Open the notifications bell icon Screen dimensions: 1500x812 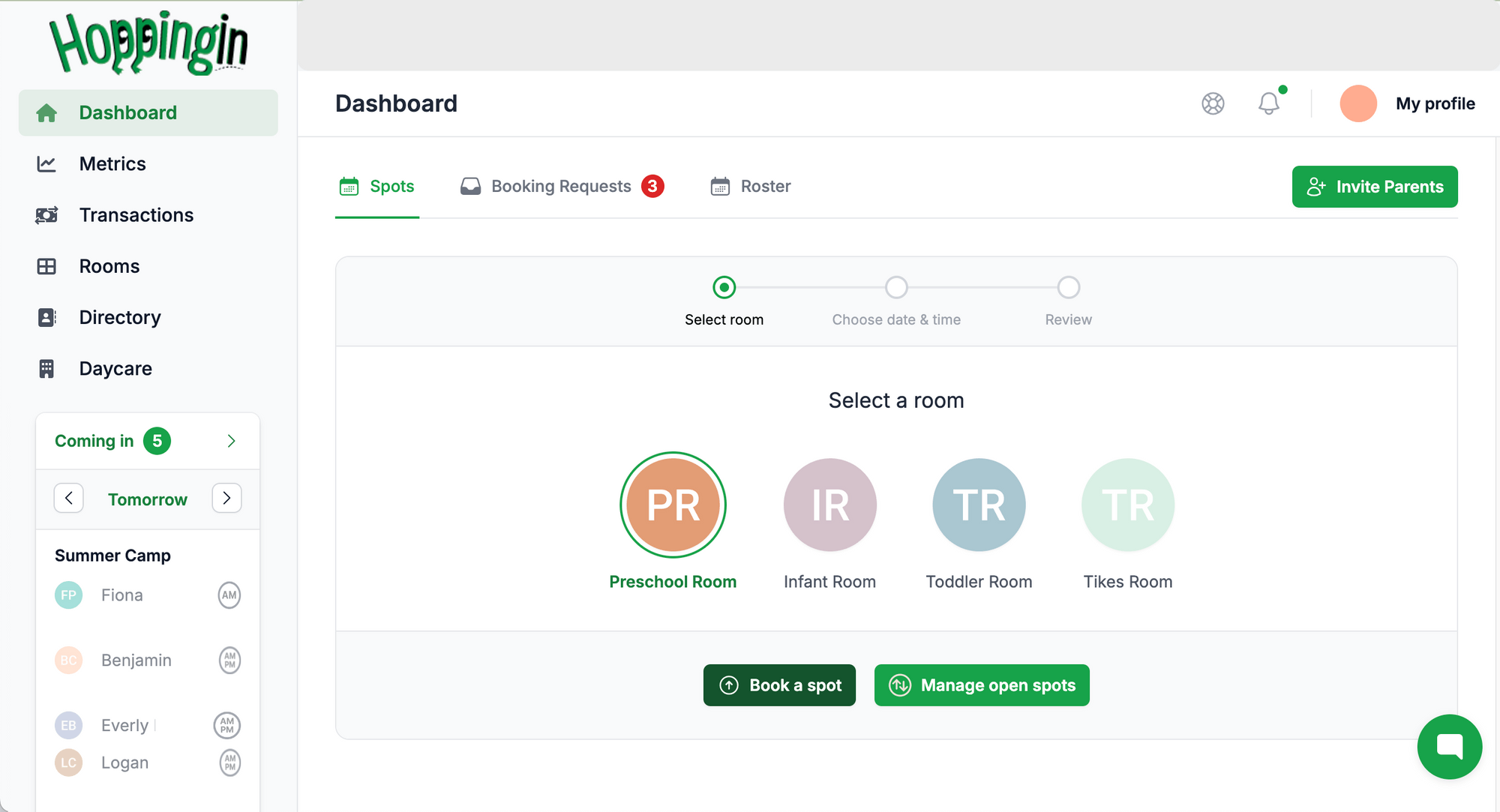[1268, 103]
